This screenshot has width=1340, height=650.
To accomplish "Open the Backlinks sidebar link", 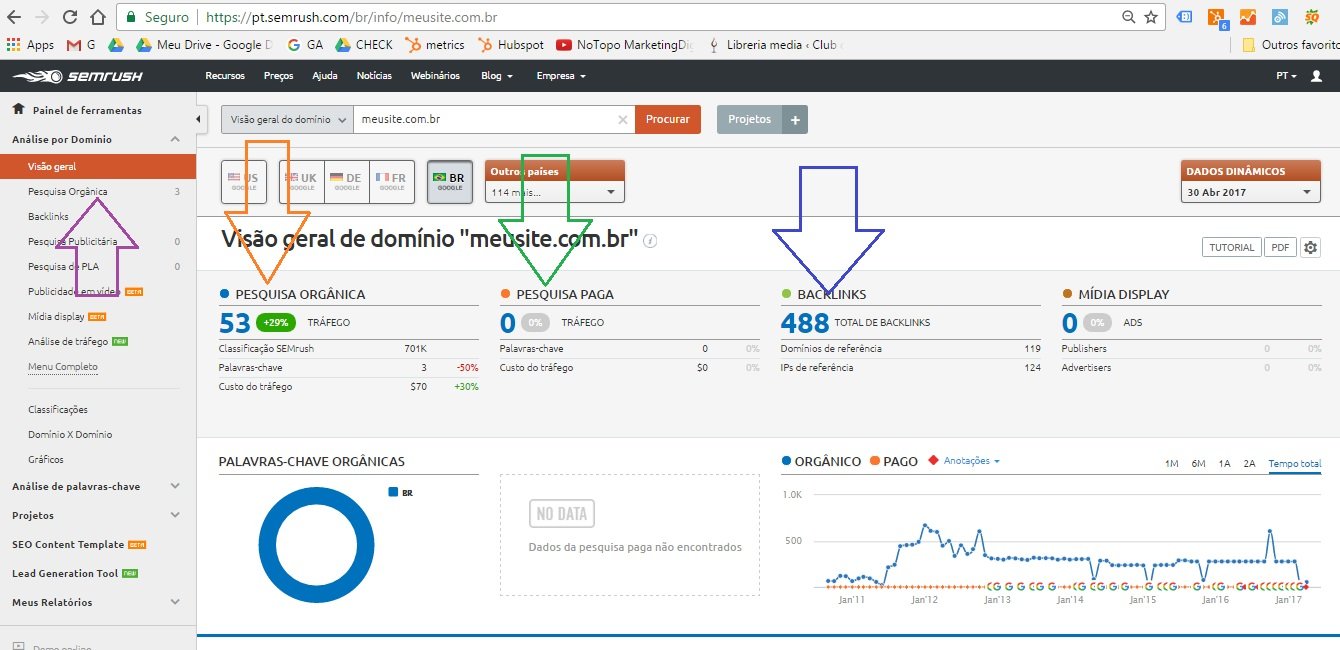I will tap(48, 216).
